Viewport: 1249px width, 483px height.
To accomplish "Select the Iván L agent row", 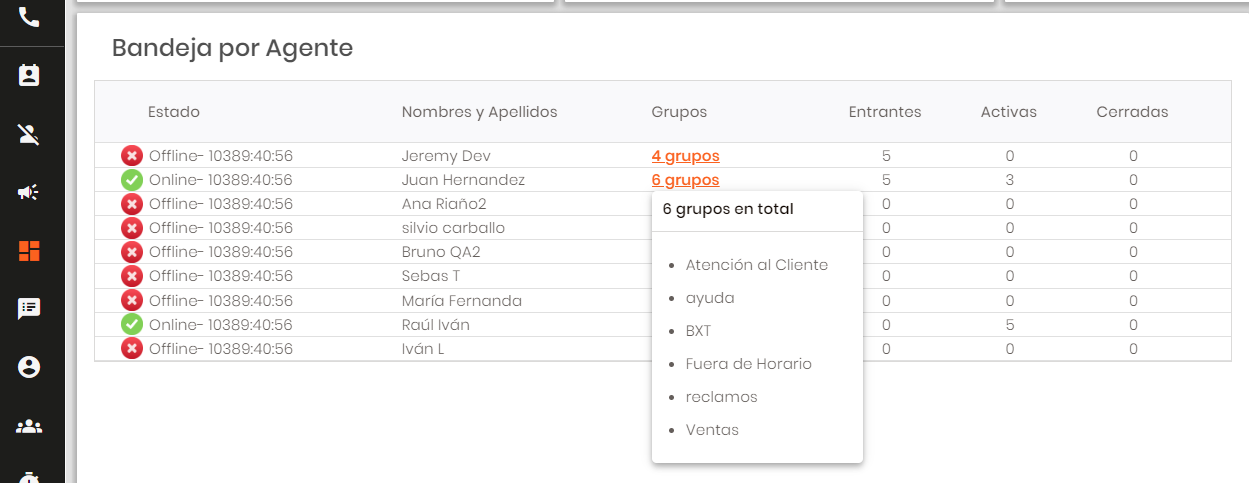I will point(422,349).
